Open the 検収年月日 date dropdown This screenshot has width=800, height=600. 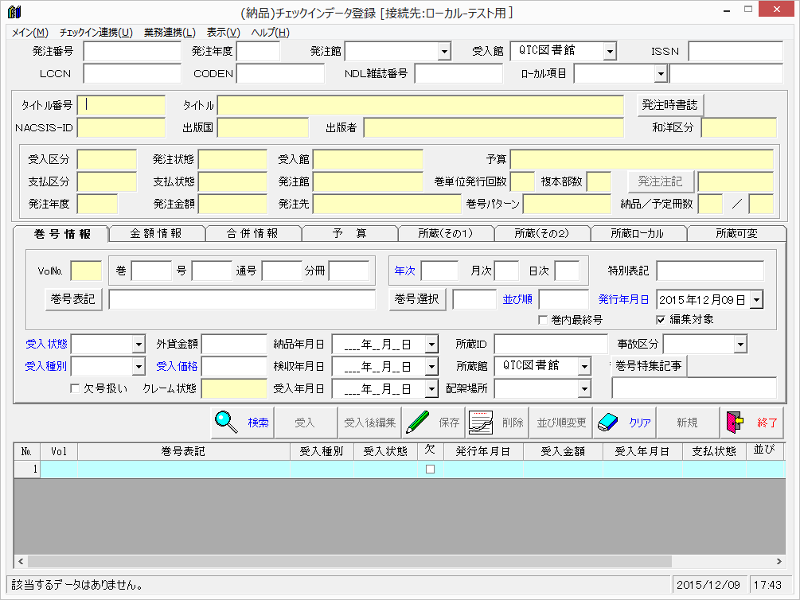point(432,366)
